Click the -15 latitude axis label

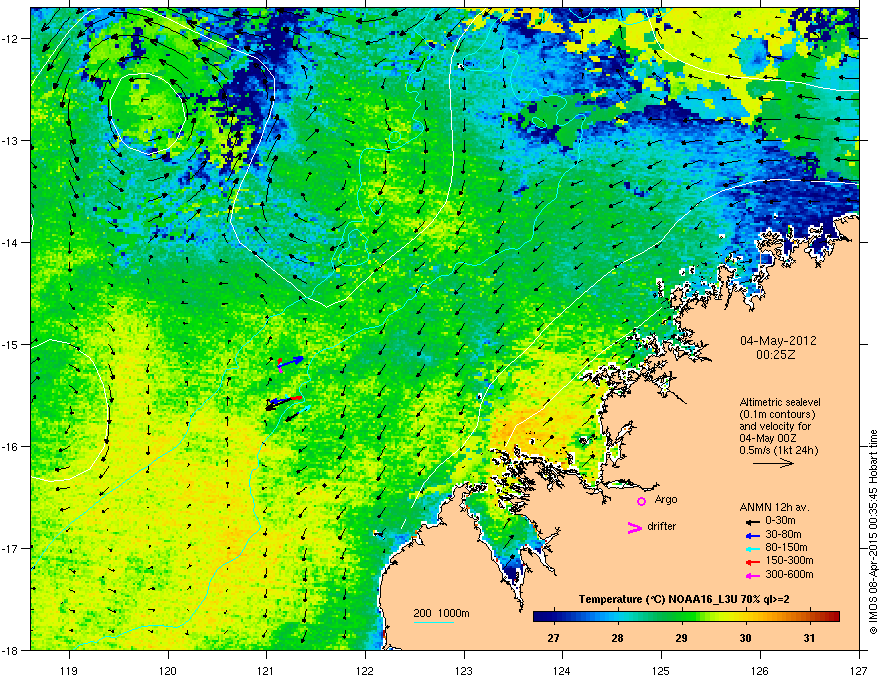pyautogui.click(x=11, y=344)
